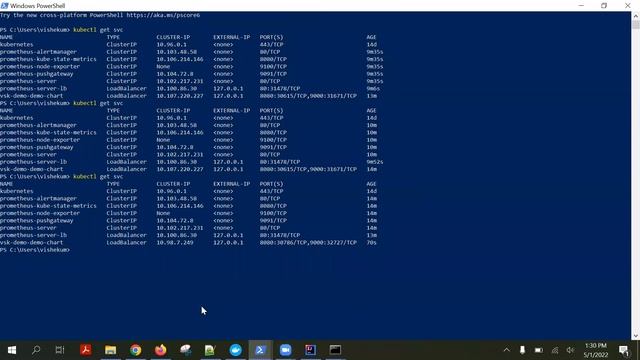Click prometheus-node-exporter in first table
This screenshot has height=360, width=640.
click(40, 67)
